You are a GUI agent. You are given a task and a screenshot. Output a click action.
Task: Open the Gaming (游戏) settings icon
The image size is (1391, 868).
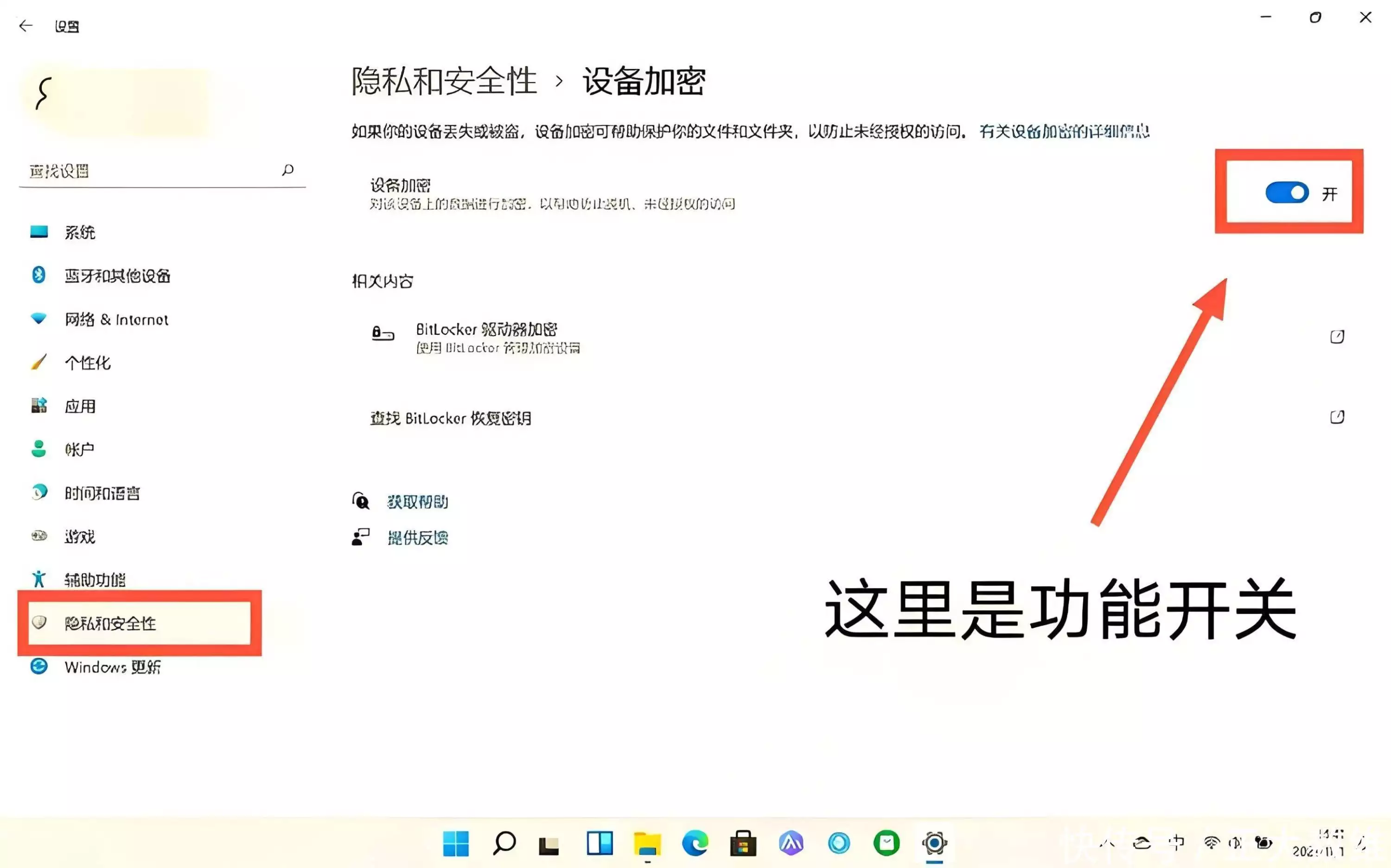pos(38,536)
